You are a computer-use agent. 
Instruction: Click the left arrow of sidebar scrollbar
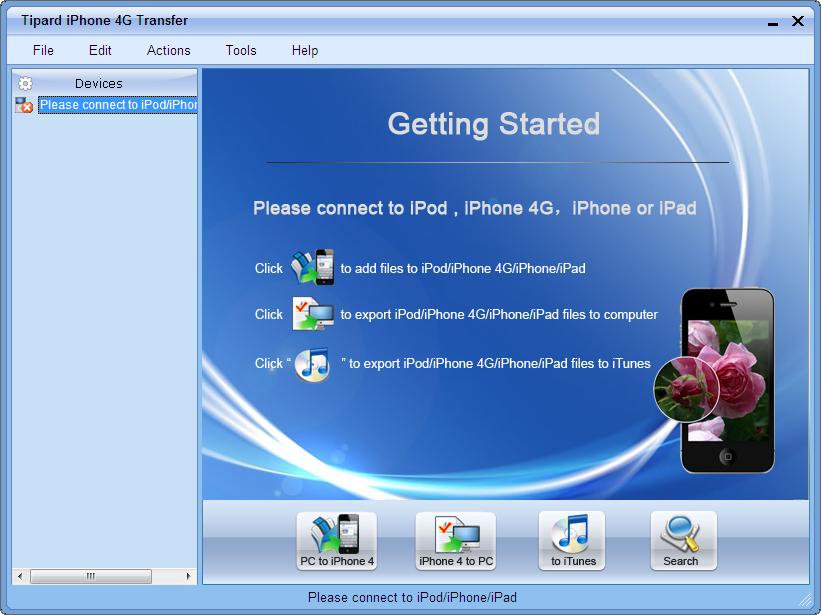[20, 577]
